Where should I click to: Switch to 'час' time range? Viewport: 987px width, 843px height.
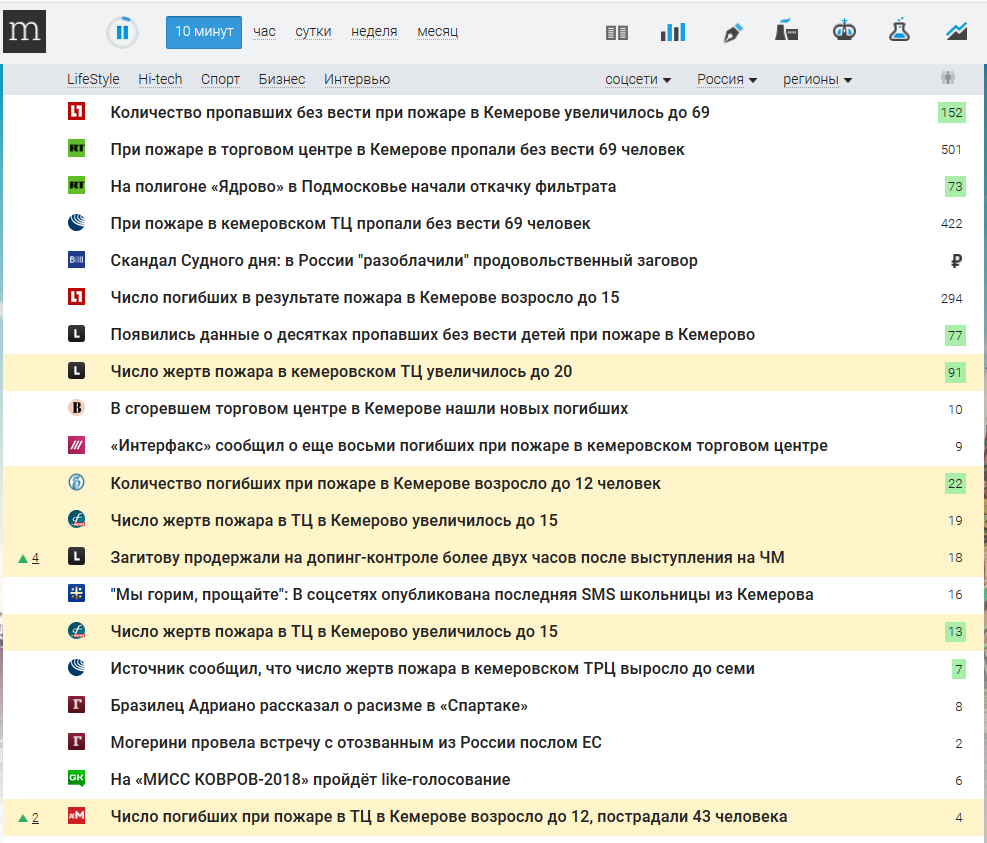264,31
